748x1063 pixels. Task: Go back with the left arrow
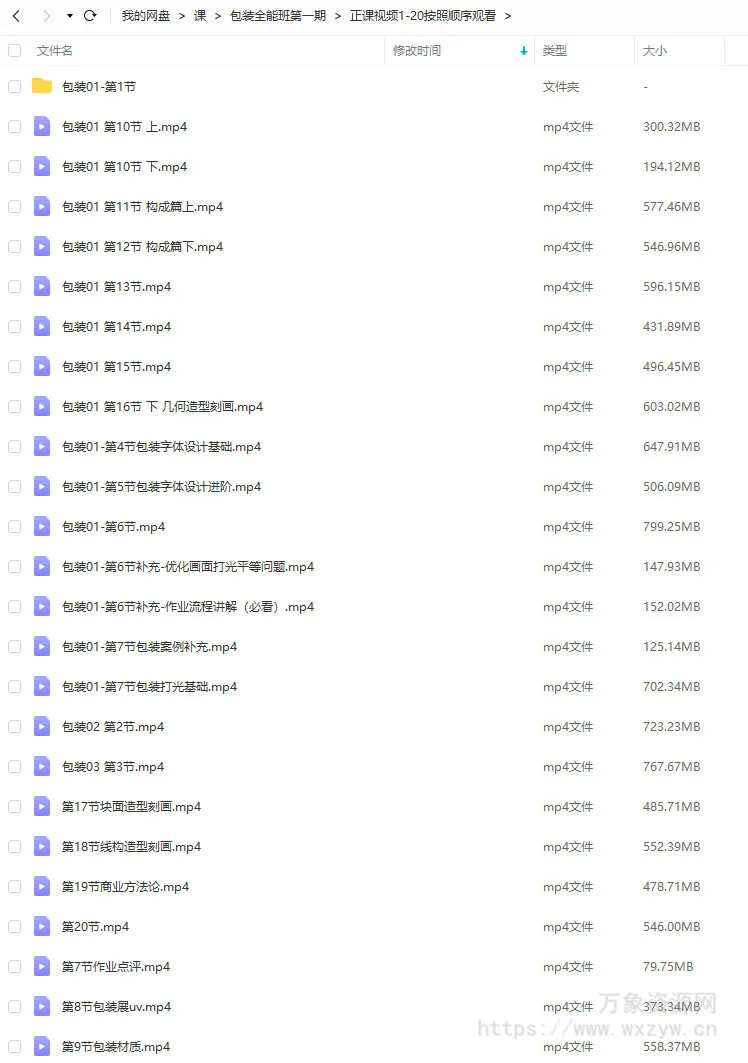tap(16, 16)
